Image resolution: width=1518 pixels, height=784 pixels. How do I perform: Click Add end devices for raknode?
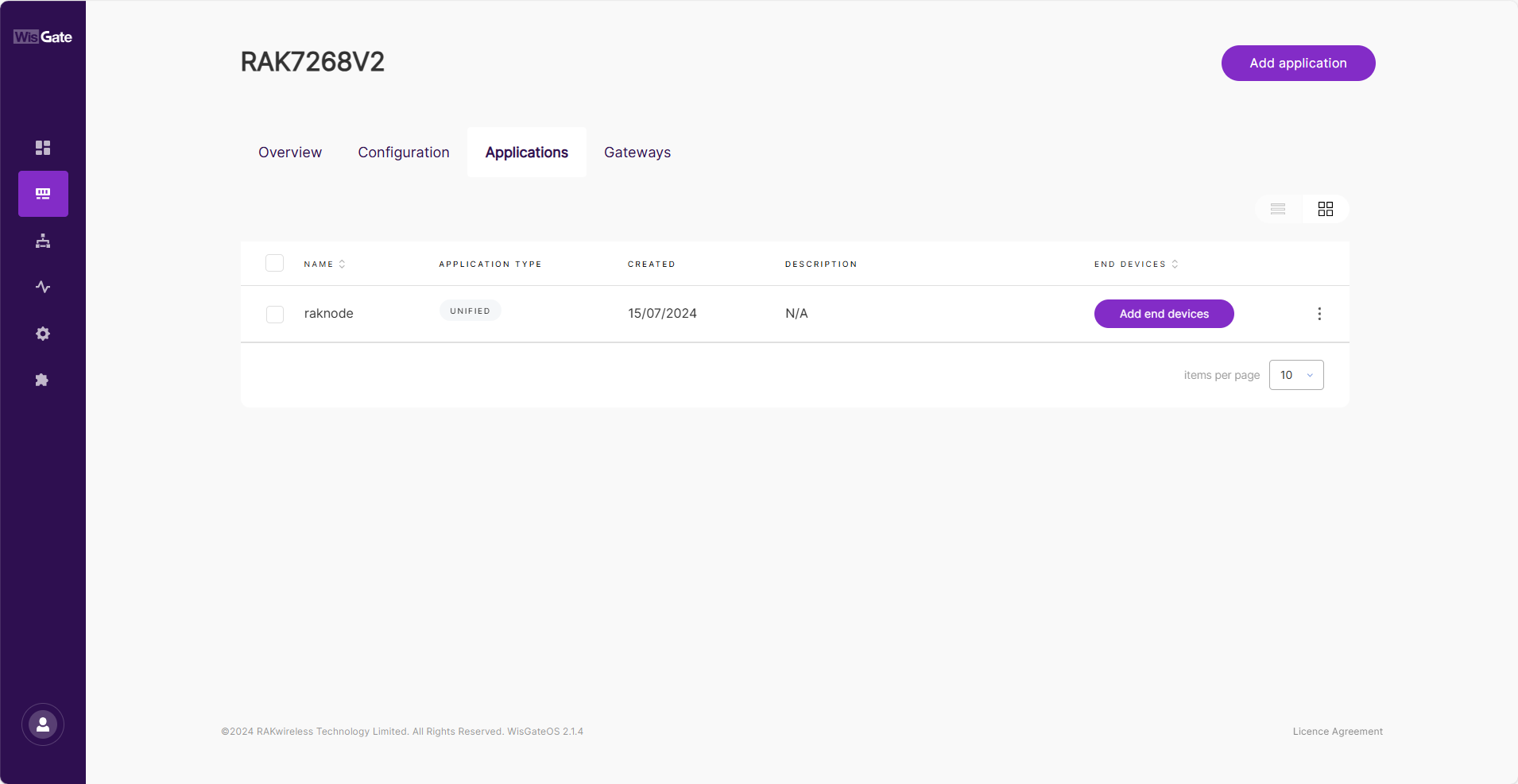(1164, 314)
